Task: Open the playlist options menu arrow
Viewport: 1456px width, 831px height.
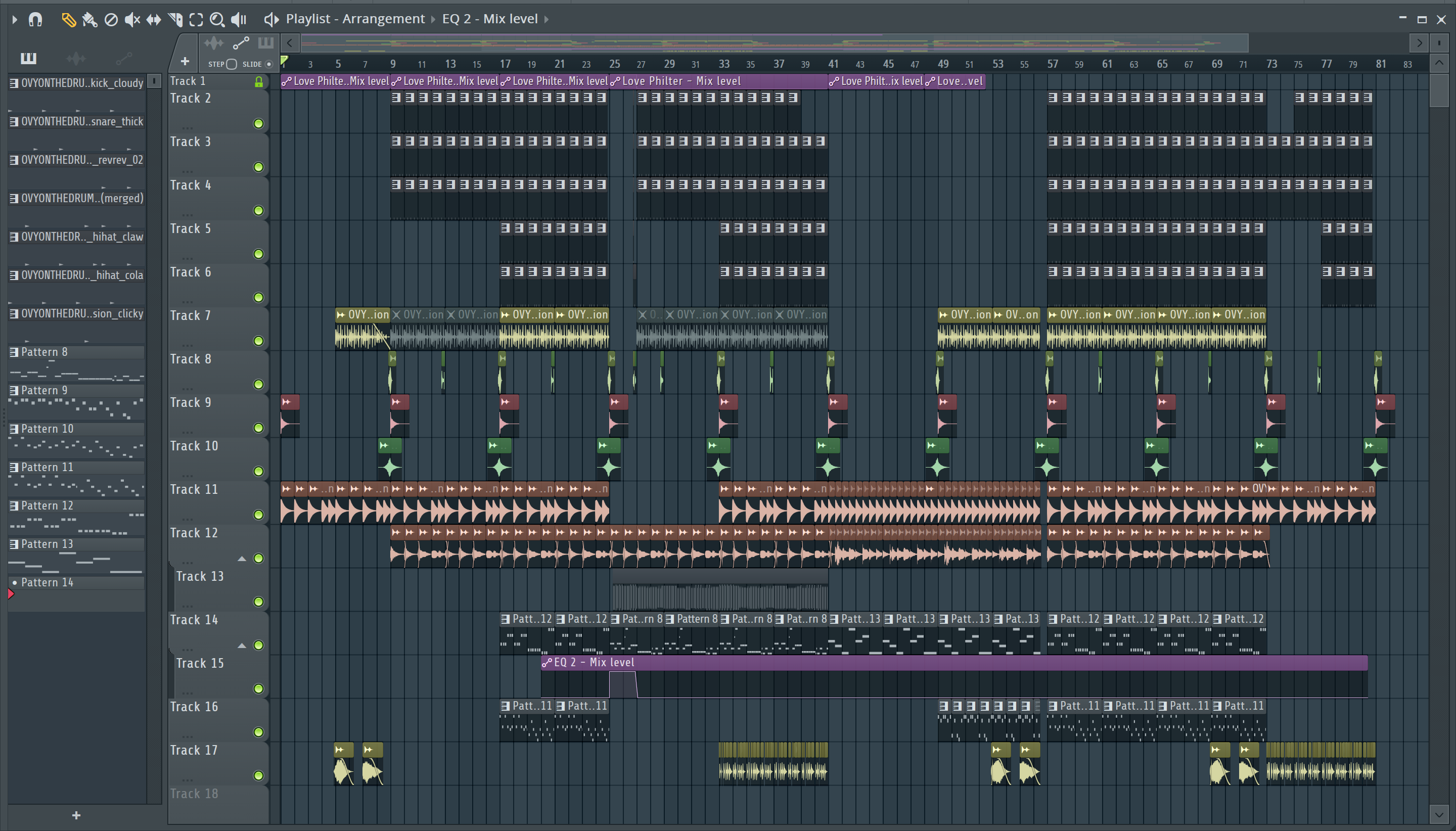Action: [x=15, y=20]
